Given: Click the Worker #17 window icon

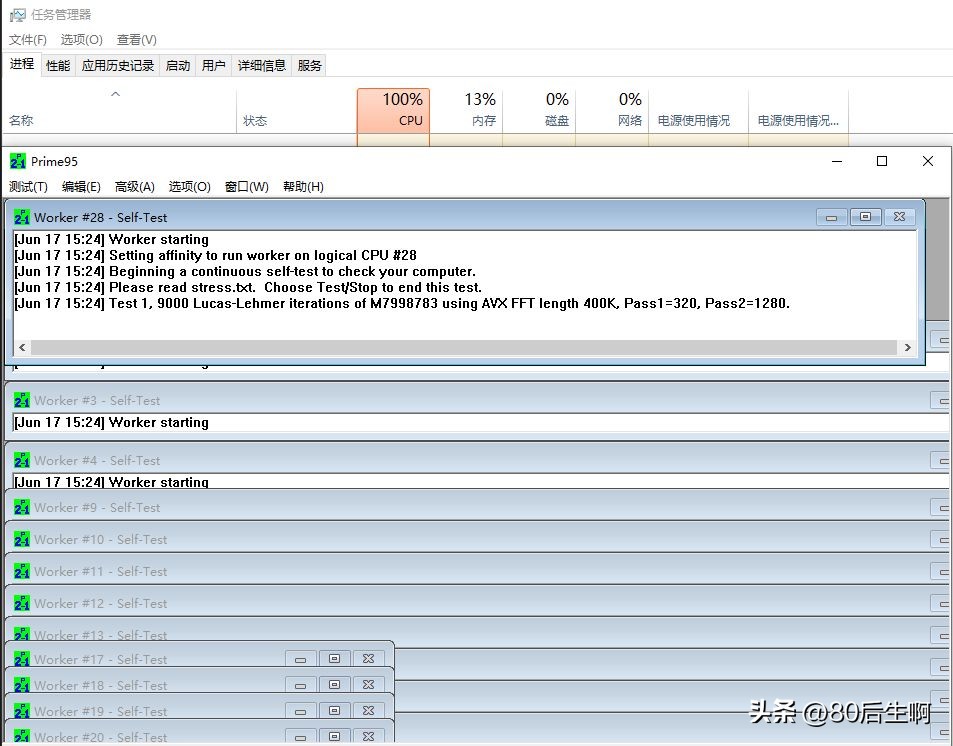Looking at the screenshot, I should point(22,659).
